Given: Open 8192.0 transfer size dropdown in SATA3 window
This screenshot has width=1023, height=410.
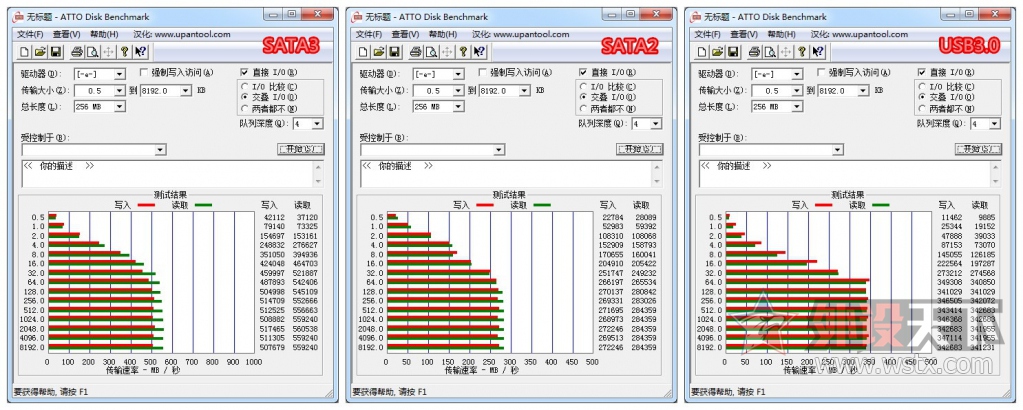Looking at the screenshot, I should click(187, 91).
